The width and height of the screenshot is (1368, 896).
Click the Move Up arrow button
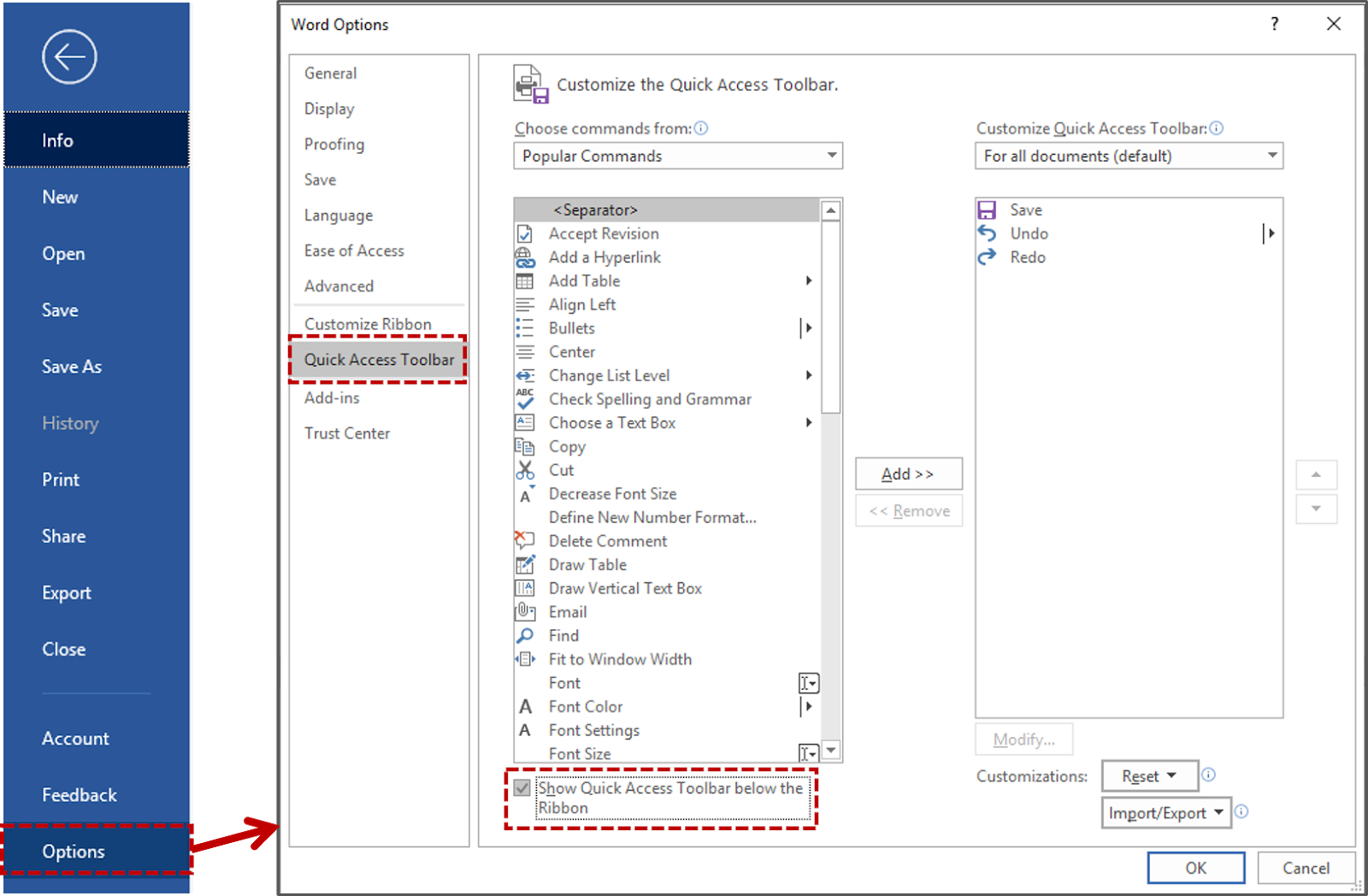point(1317,475)
